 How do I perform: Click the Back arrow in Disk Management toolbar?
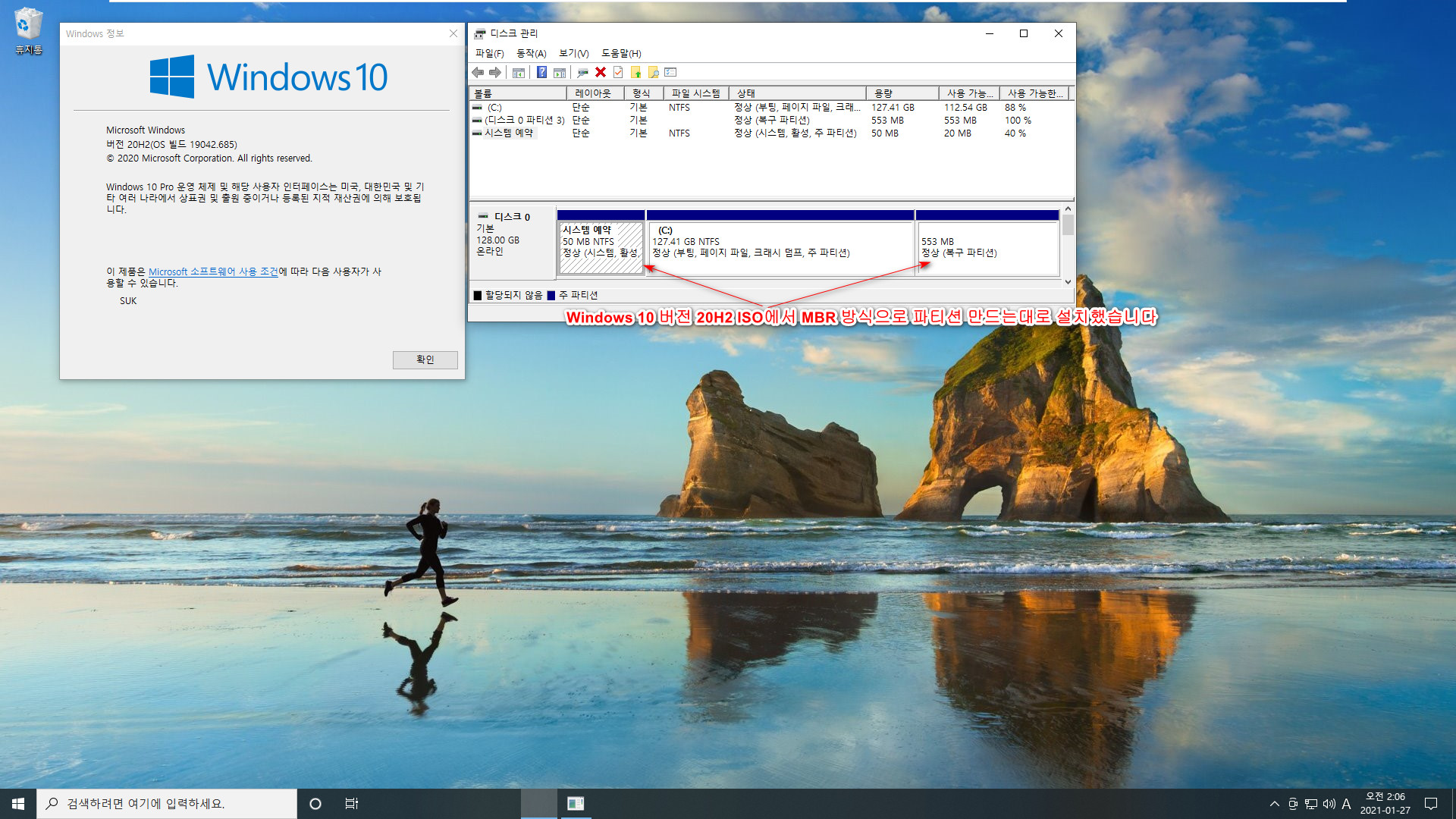[x=478, y=72]
